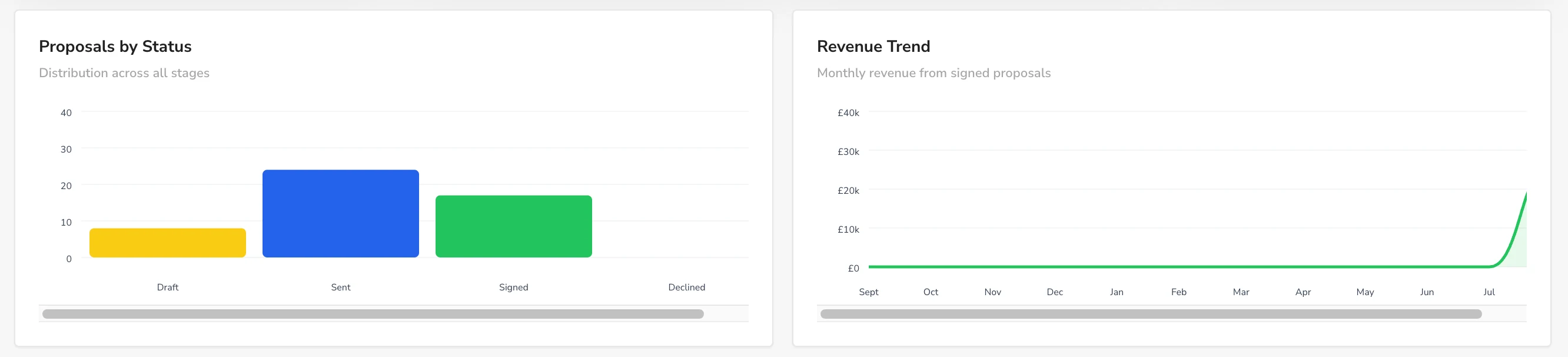This screenshot has width=1568, height=357.
Task: Click the '£10k' axis value
Action: (849, 230)
